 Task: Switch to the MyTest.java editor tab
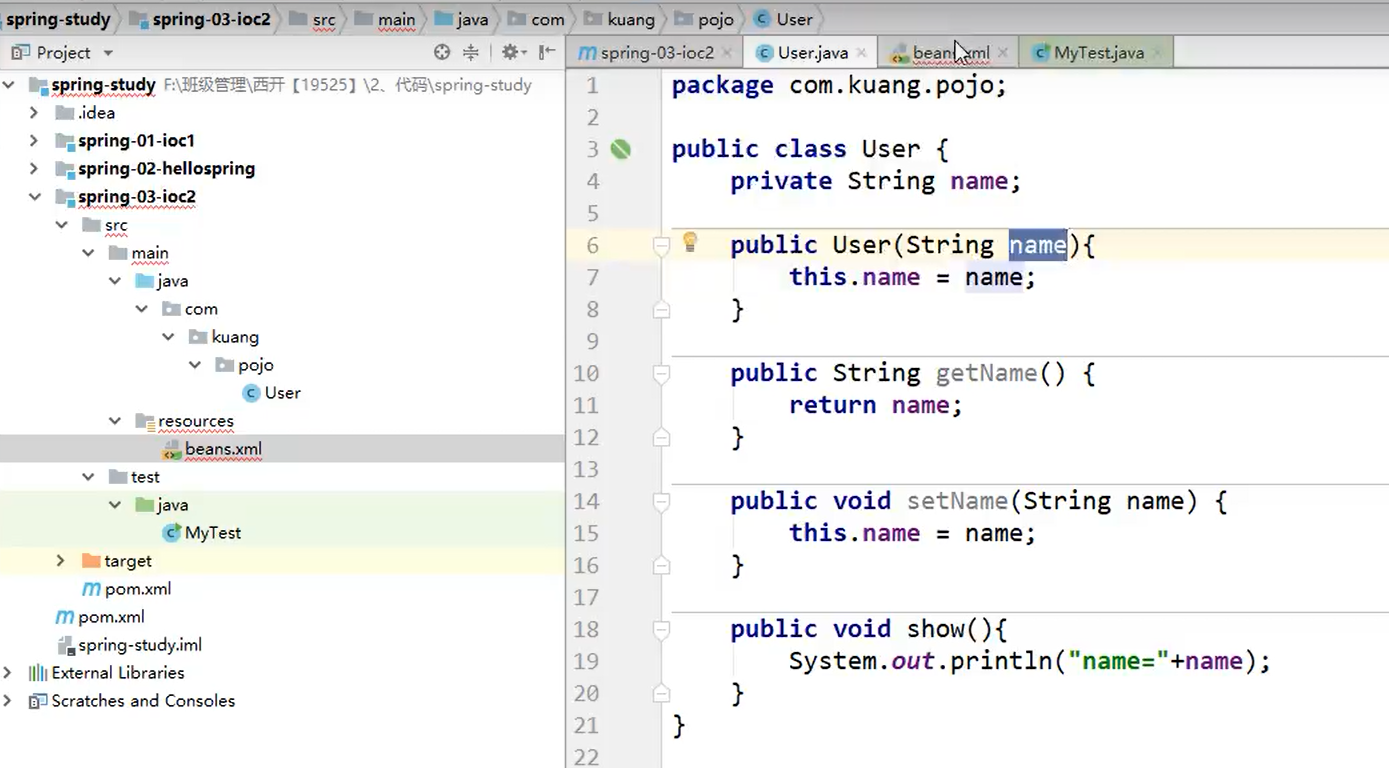point(1098,52)
